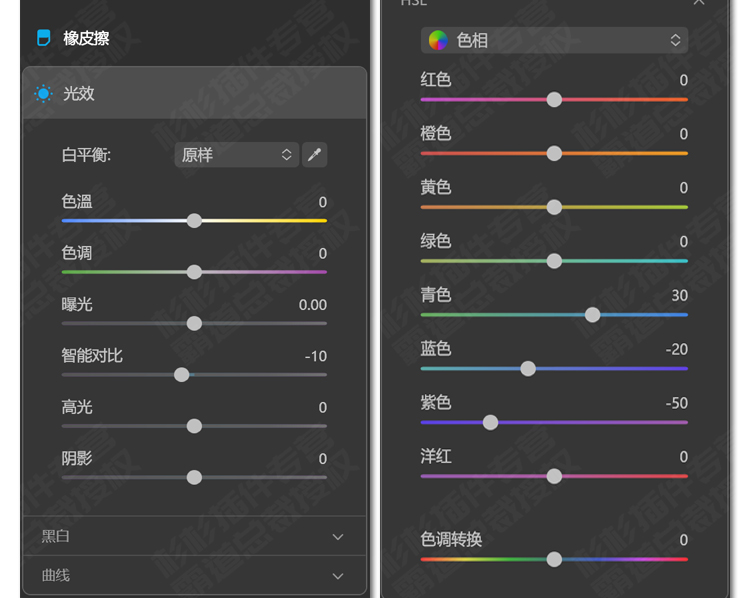750x598 pixels.
Task: Expand the 曲线 section
Action: point(194,575)
